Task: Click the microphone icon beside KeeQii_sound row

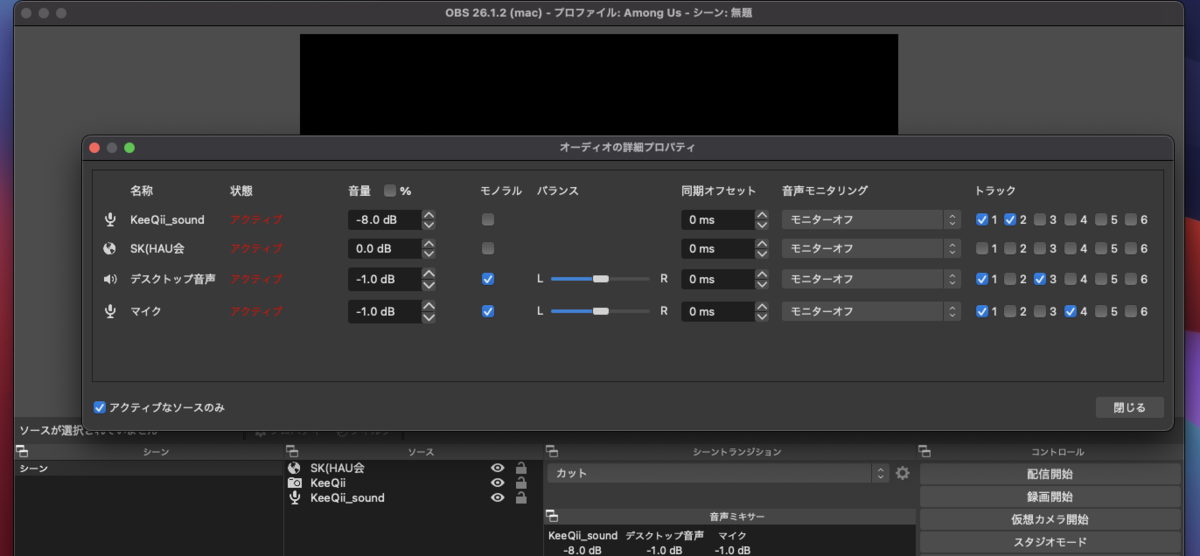Action: click(110, 220)
